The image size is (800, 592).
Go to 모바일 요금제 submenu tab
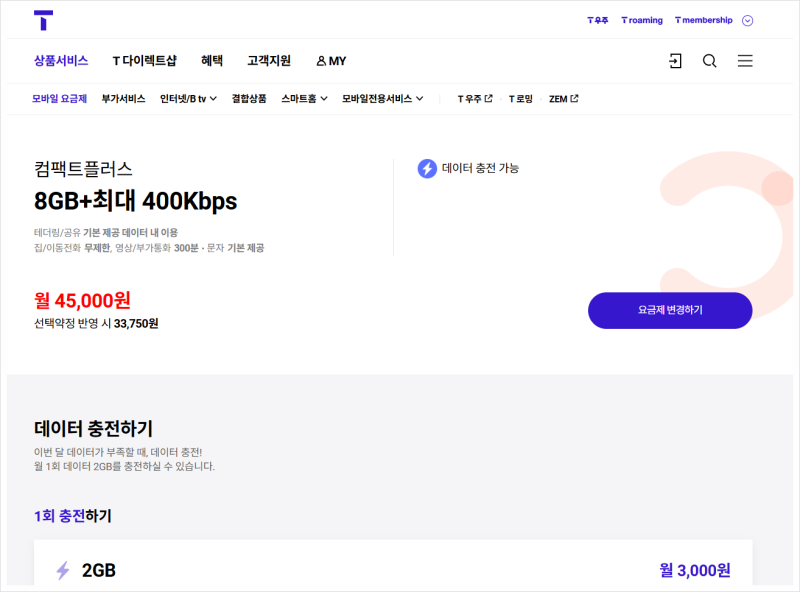click(x=59, y=99)
